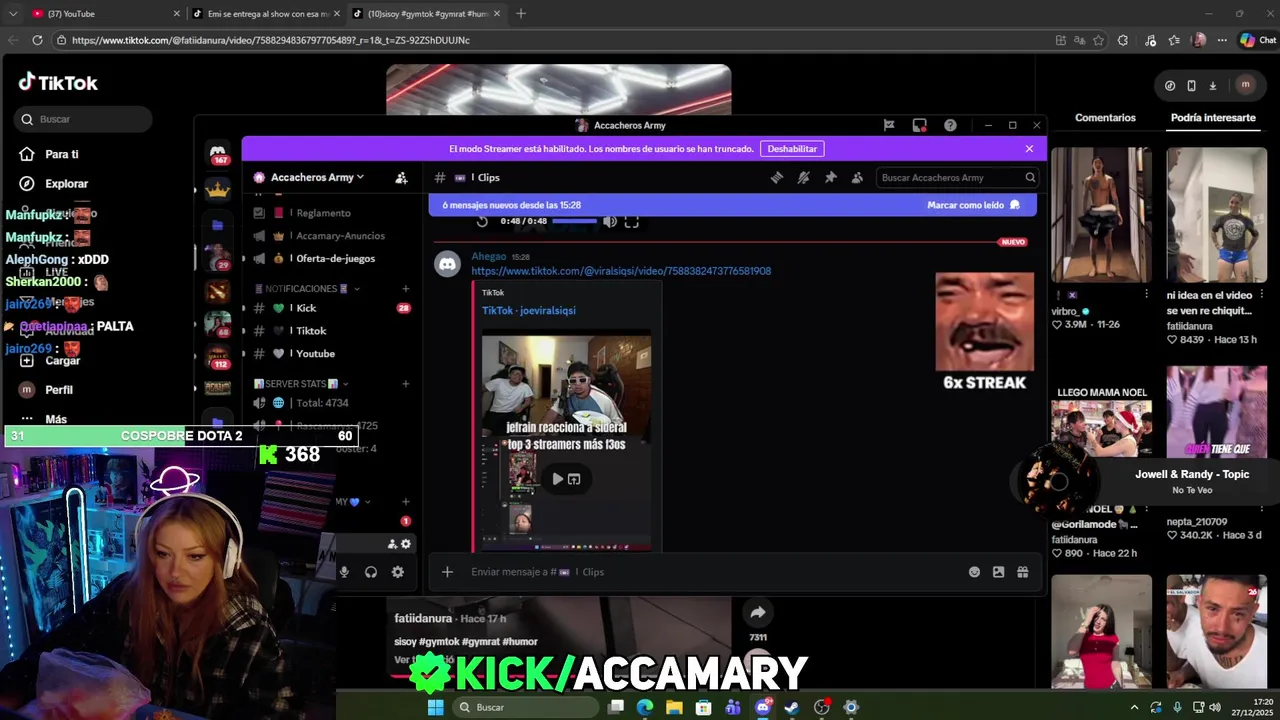Viewport: 1280px width, 720px height.
Task: Click share arrow on TikTok video
Action: [758, 612]
